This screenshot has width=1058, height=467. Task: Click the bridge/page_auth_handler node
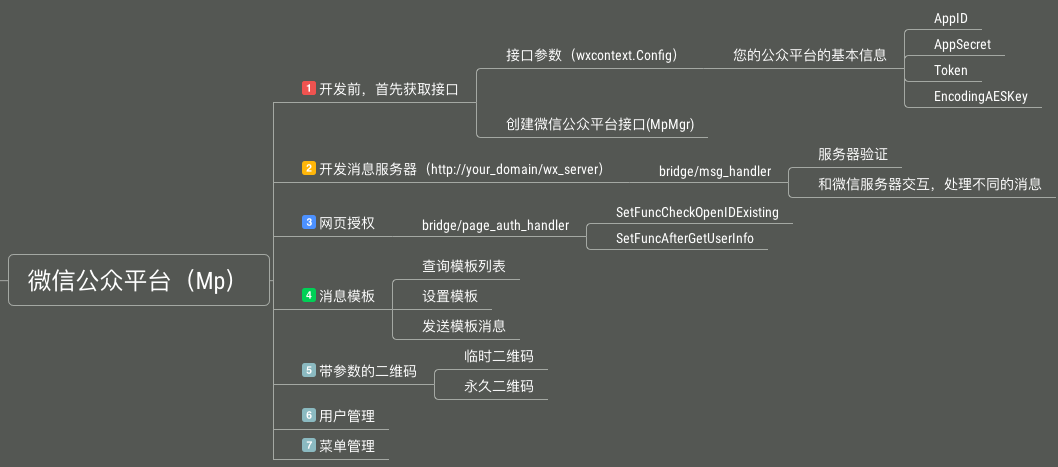[495, 225]
